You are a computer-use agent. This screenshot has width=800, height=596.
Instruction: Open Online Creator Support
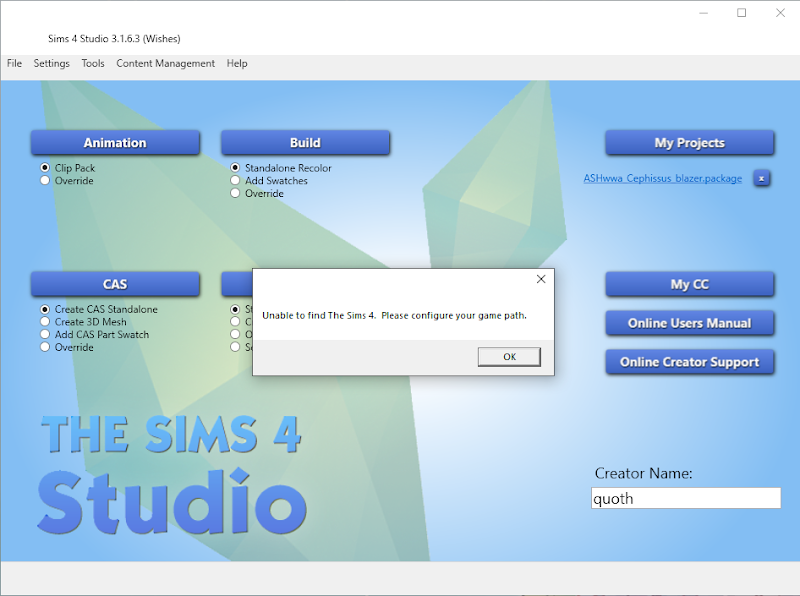[x=690, y=362]
